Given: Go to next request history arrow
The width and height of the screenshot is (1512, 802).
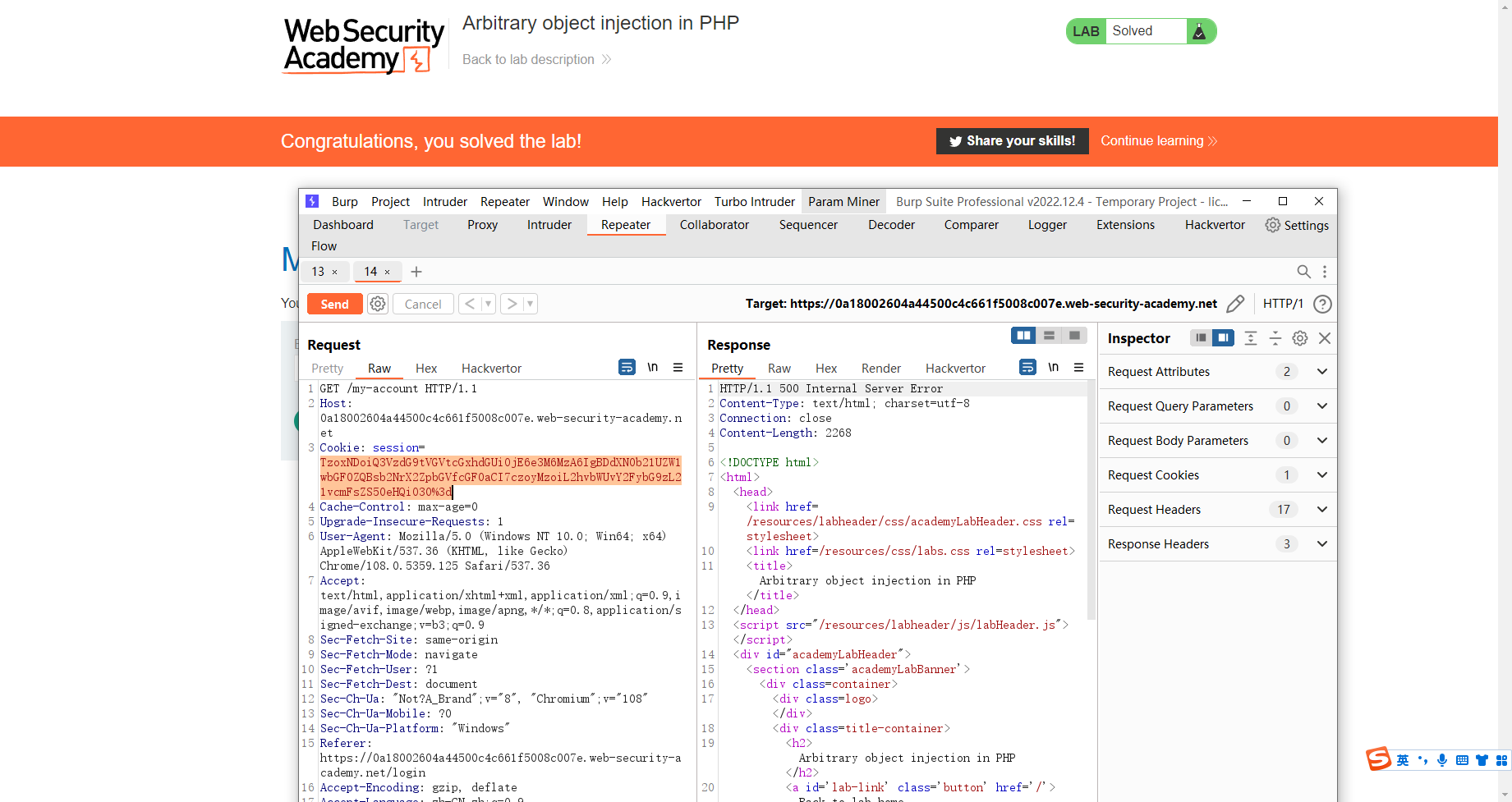Looking at the screenshot, I should (x=512, y=304).
